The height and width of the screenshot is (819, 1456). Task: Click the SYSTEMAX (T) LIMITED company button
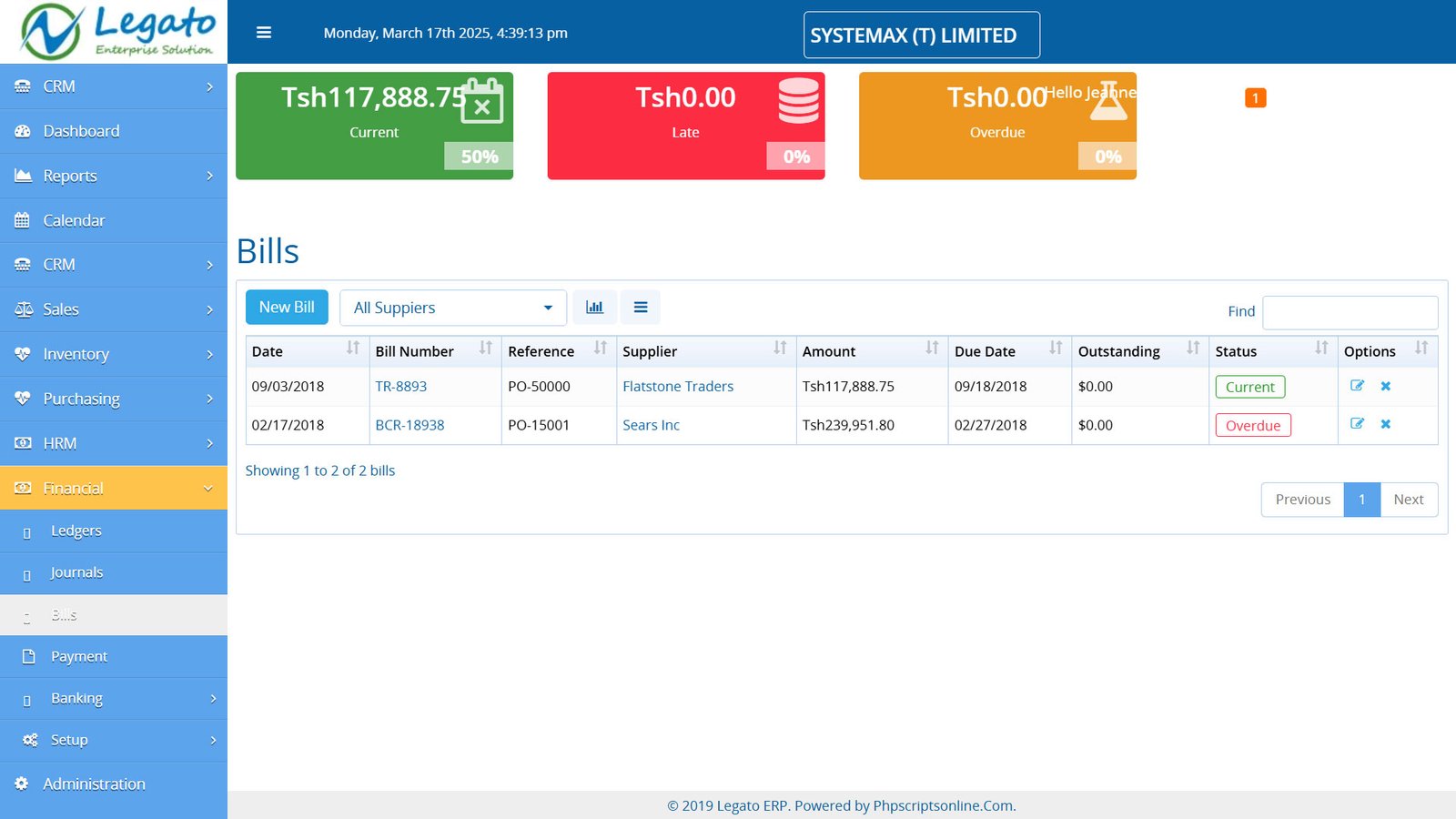(922, 35)
